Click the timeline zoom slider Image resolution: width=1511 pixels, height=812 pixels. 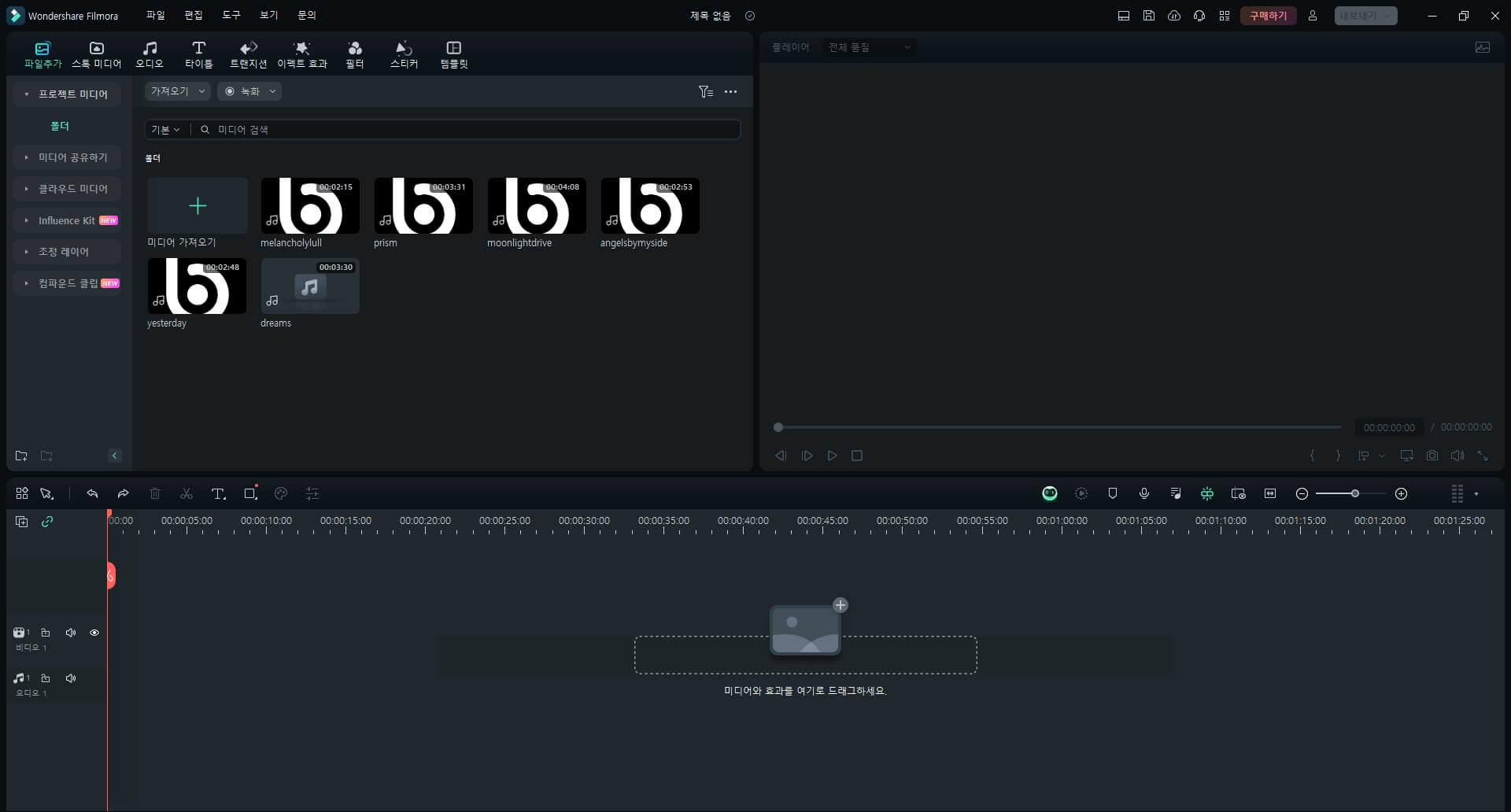pyautogui.click(x=1351, y=493)
